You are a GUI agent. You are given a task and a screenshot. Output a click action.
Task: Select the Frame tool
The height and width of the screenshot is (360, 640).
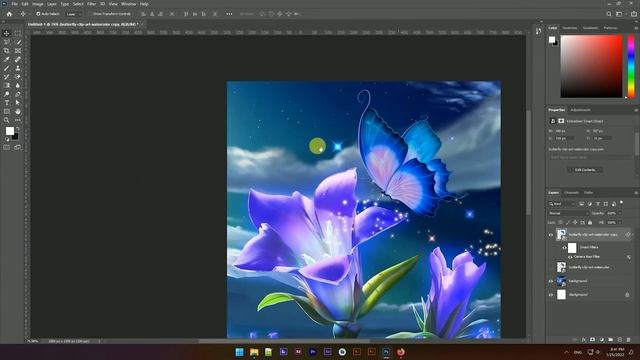pyautogui.click(x=18, y=51)
